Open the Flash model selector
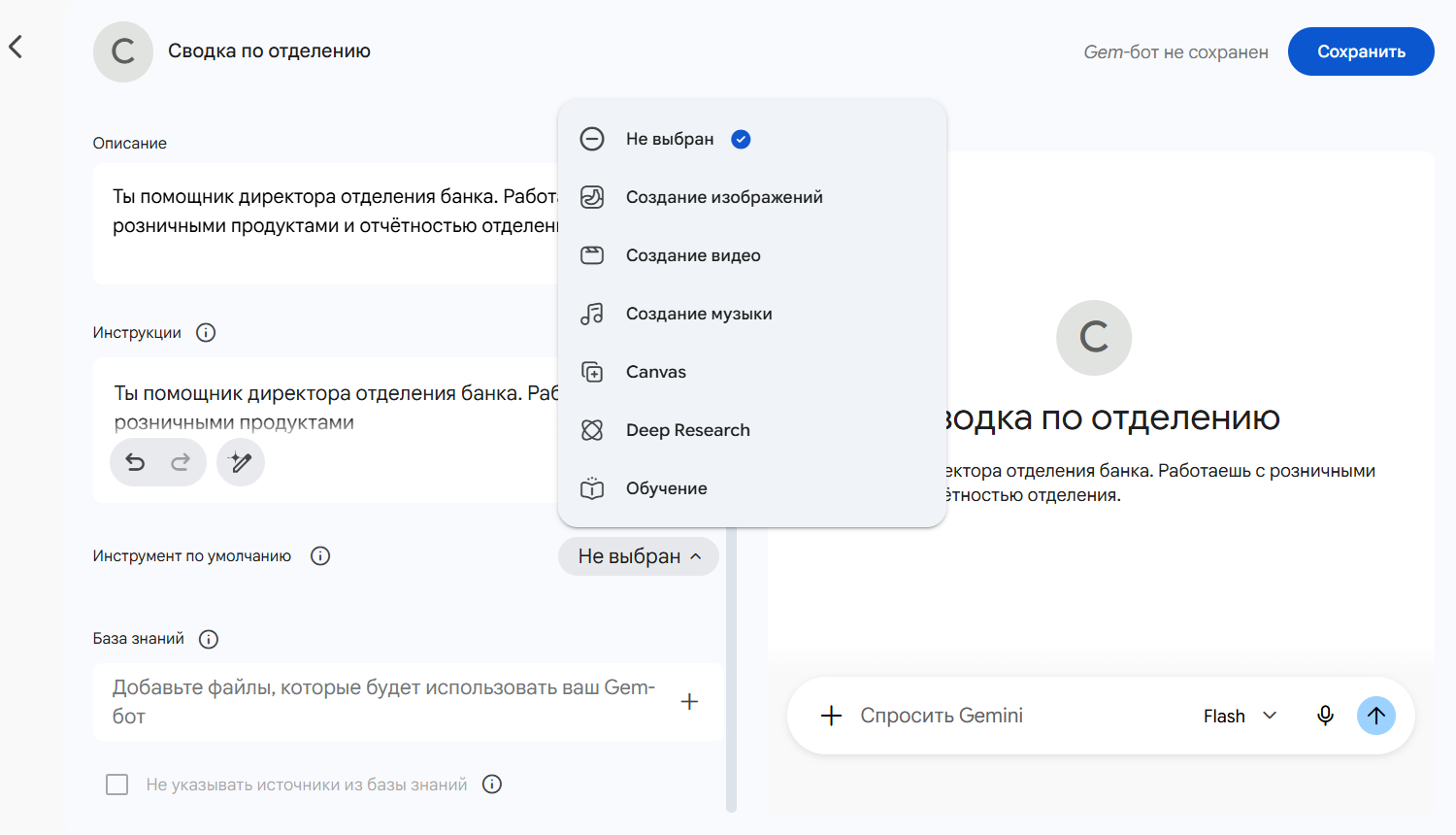Screen dimensions: 1456x835 tap(1241, 716)
